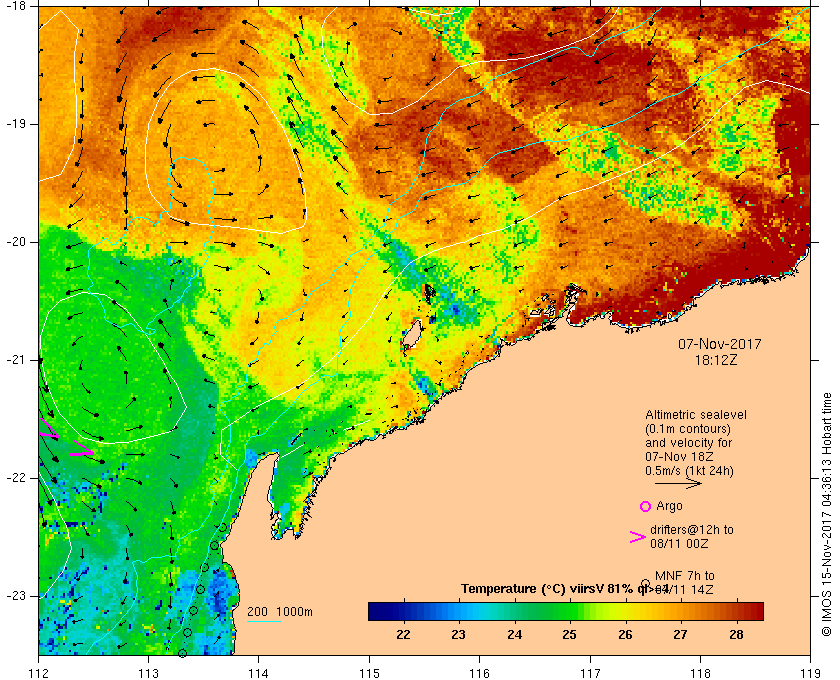The height and width of the screenshot is (680, 840).
Task: Click the latitude axis label -23
Action: pyautogui.click(x=16, y=596)
